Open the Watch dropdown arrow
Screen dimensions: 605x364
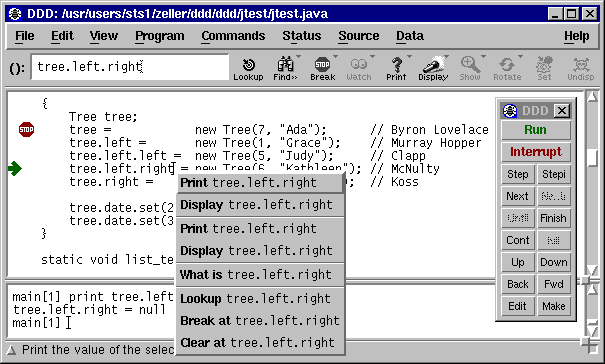(372, 57)
